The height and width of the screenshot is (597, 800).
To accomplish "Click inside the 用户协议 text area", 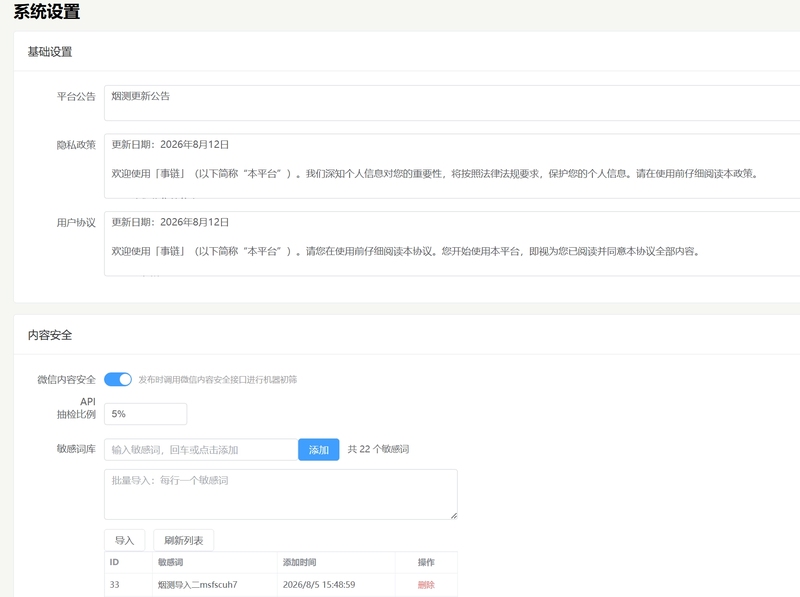I will (x=452, y=243).
